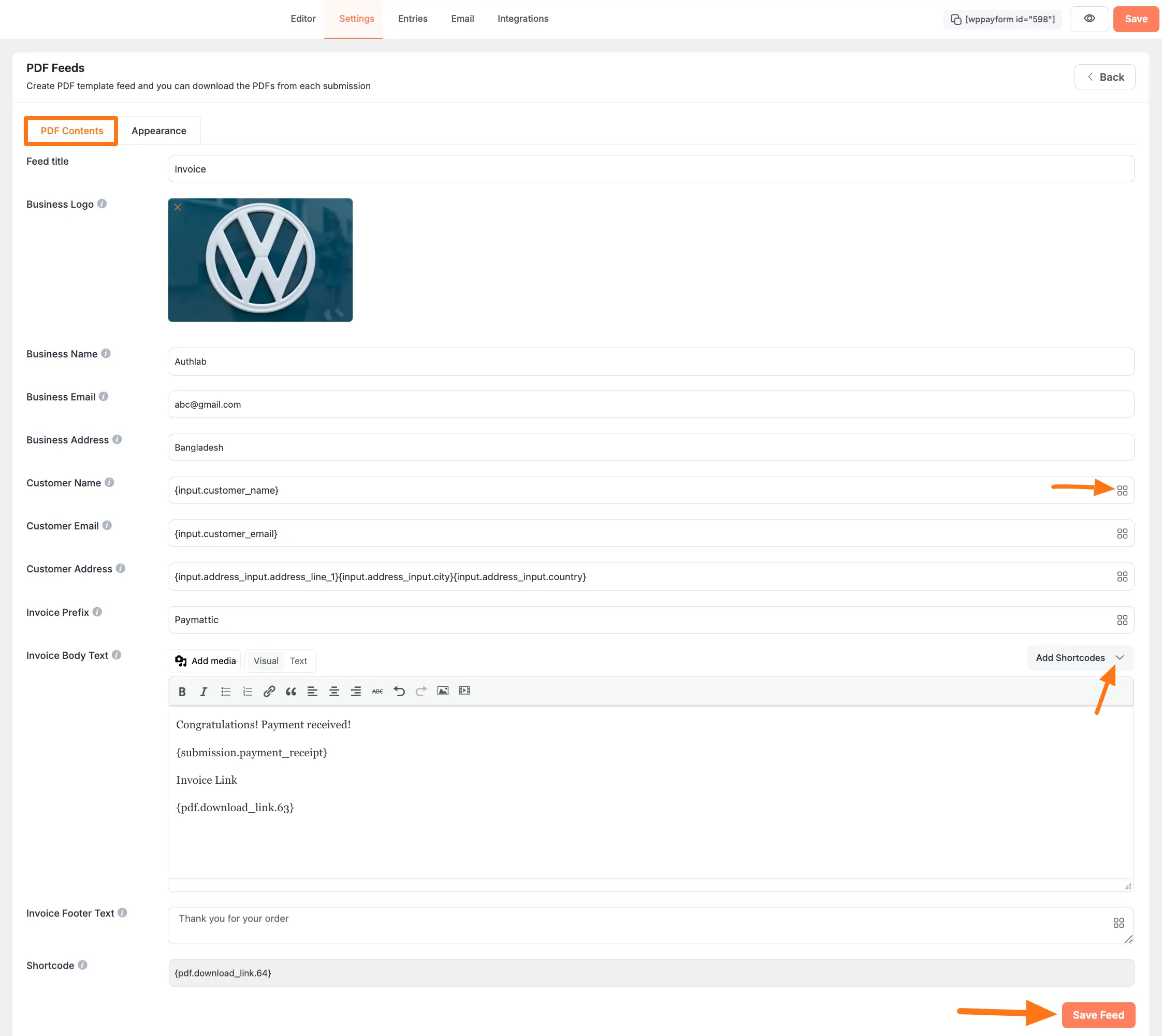The image size is (1162, 1036).
Task: Click the eye preview icon
Action: coord(1088,19)
